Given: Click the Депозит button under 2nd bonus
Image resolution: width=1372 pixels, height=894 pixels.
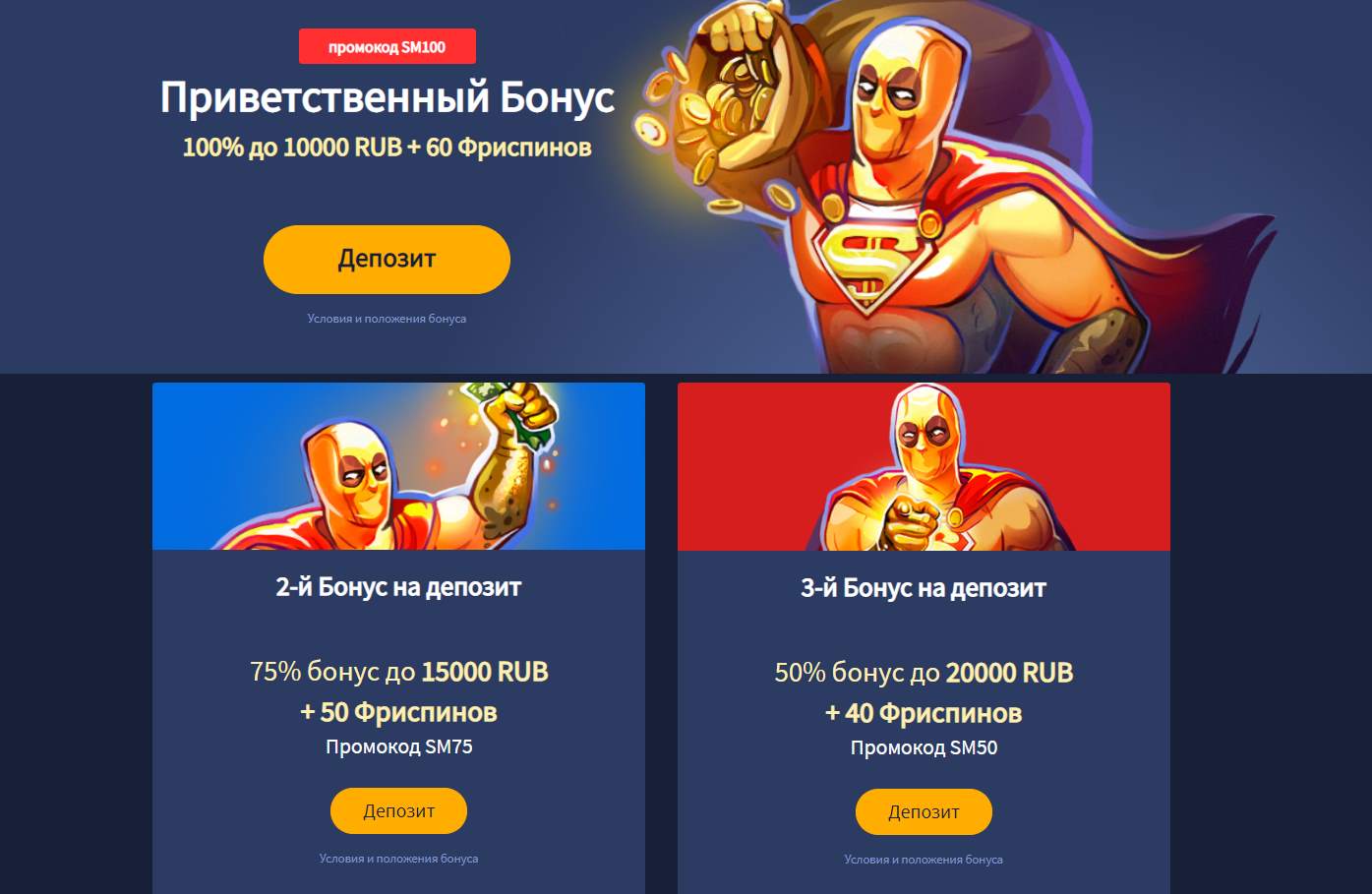Looking at the screenshot, I should click(x=398, y=811).
